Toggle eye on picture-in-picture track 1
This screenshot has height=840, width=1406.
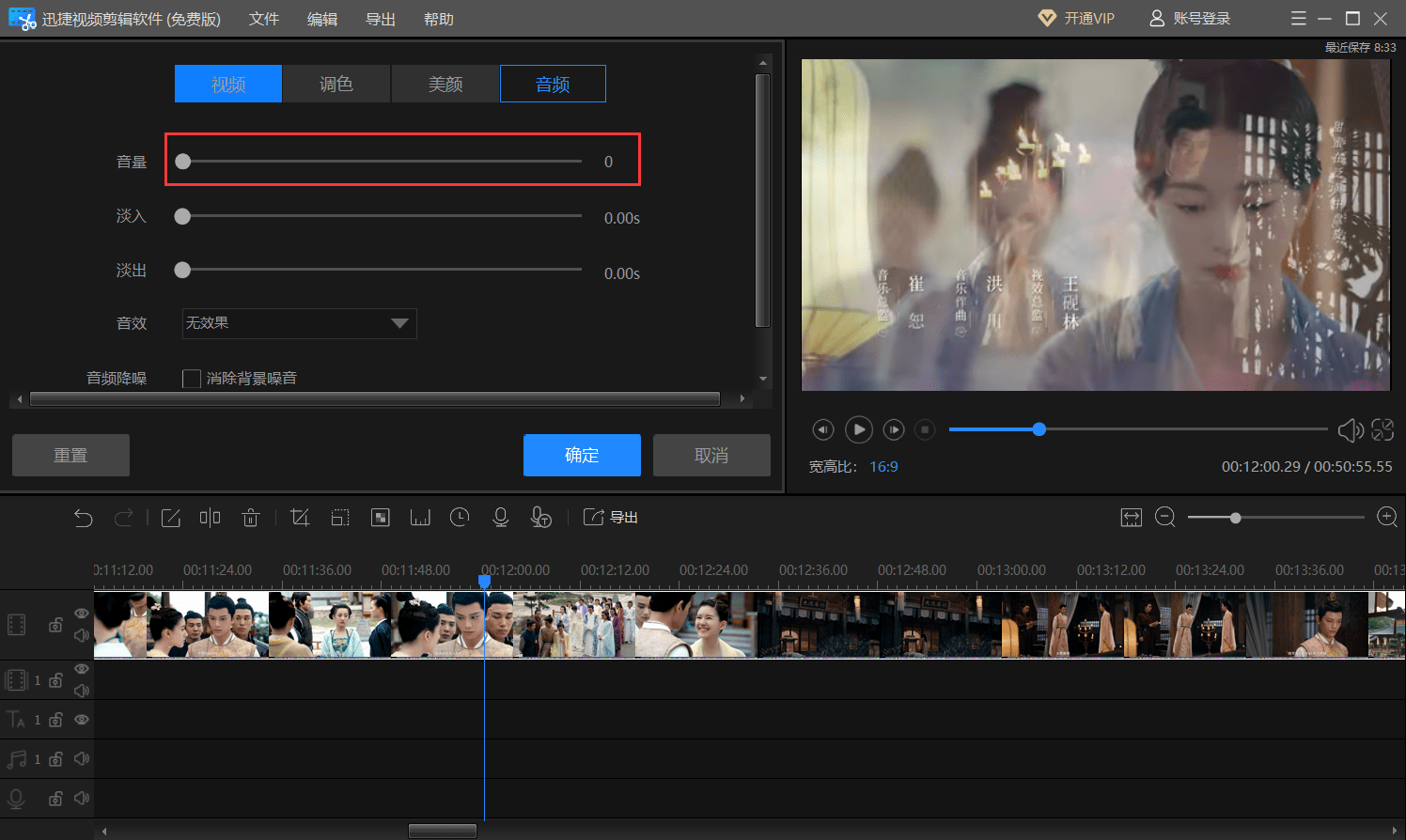(x=82, y=669)
